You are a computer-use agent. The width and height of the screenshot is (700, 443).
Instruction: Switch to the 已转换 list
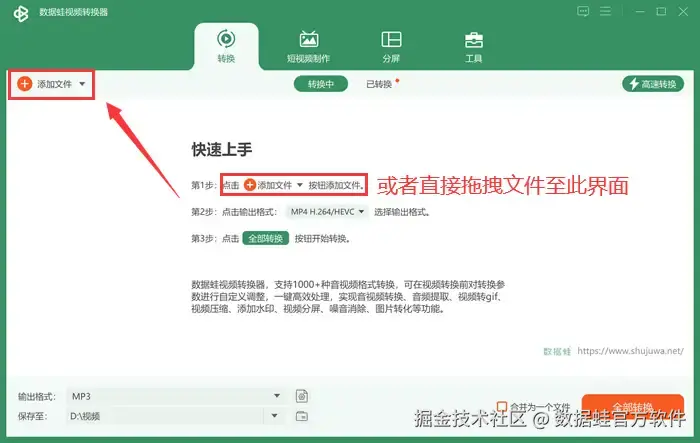379,84
